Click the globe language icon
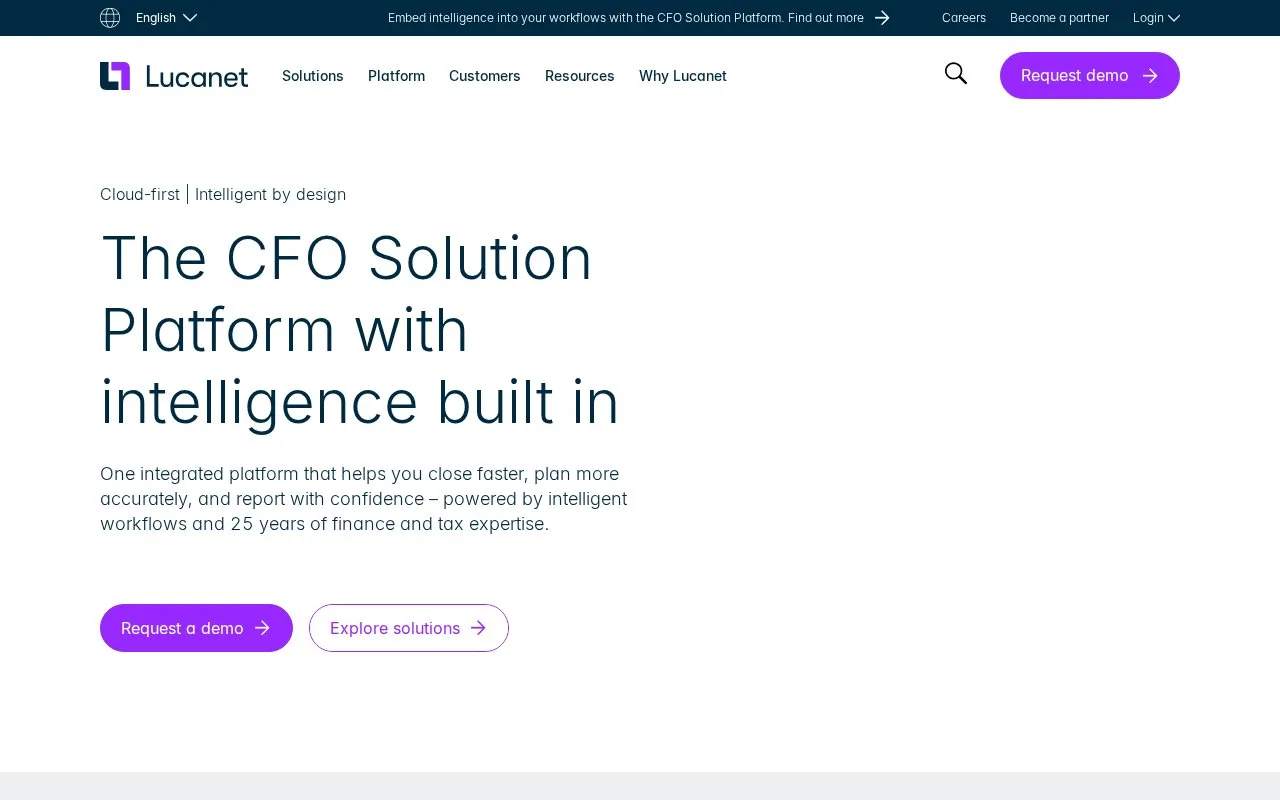This screenshot has width=1280, height=800. (x=110, y=18)
